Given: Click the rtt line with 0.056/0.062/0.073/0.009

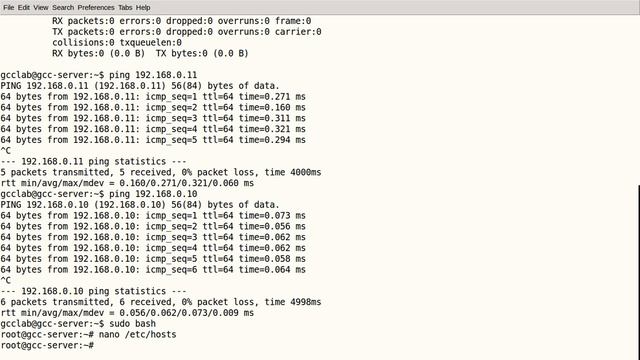Looking at the screenshot, I should (127, 313).
